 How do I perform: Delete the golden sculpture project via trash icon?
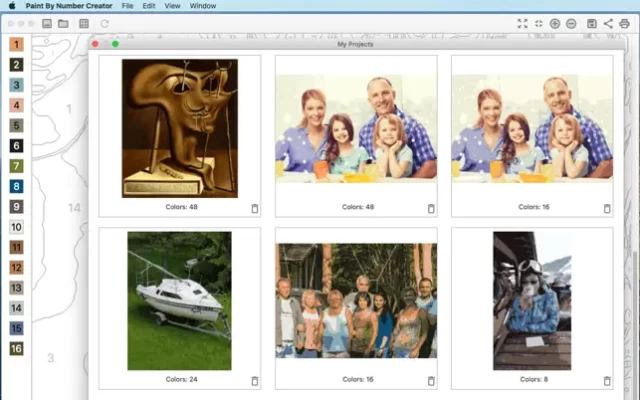point(254,208)
